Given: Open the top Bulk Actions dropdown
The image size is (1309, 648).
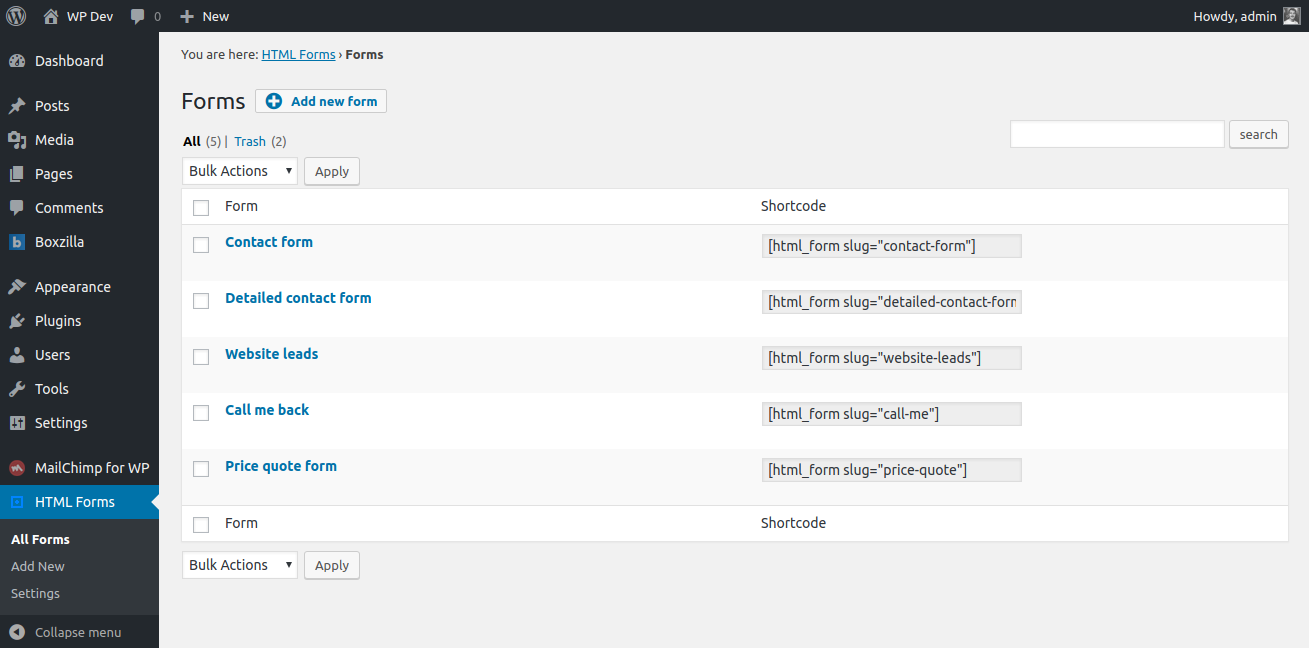Looking at the screenshot, I should pos(240,171).
